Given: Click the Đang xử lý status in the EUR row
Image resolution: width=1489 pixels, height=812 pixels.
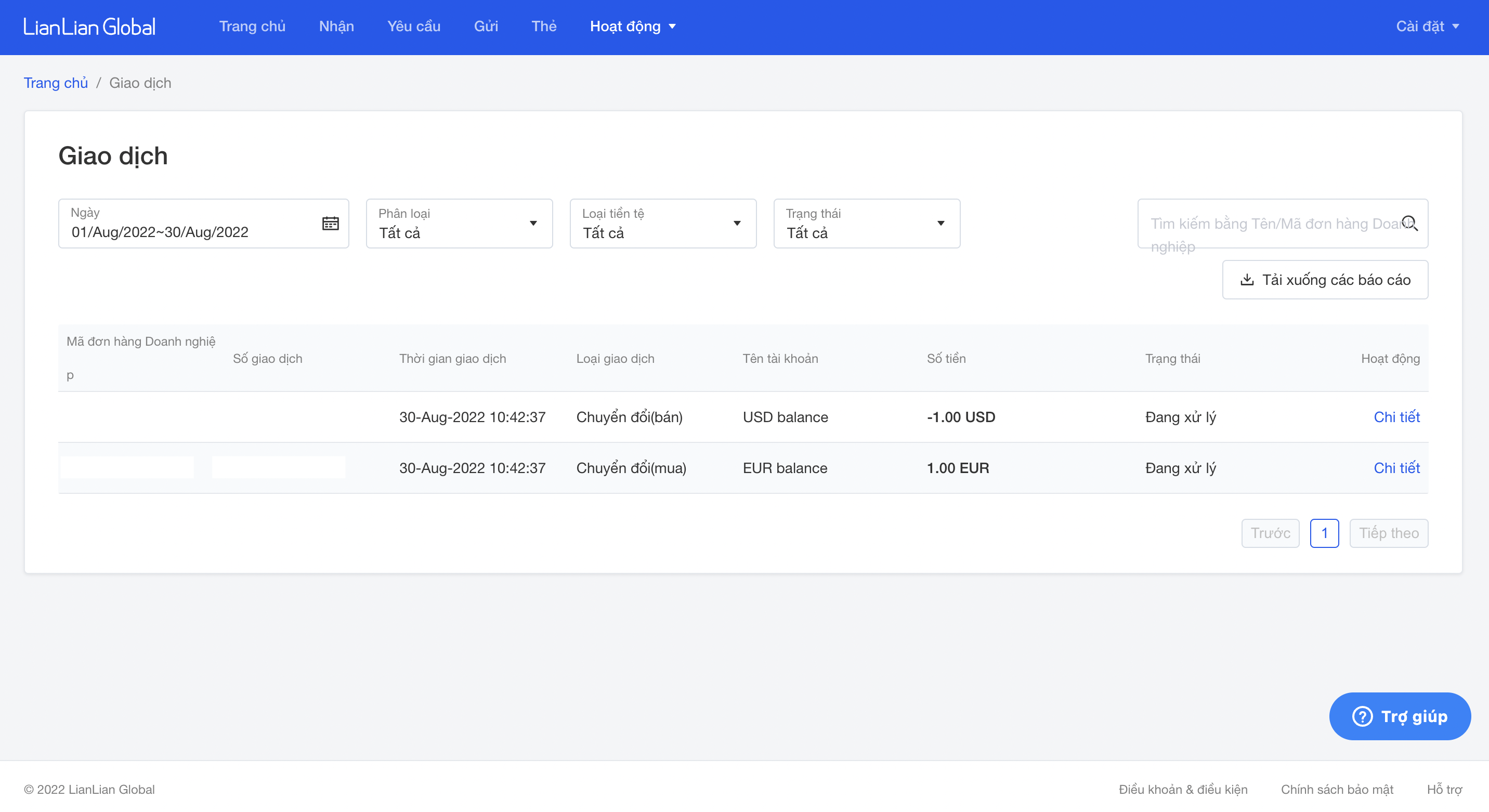Looking at the screenshot, I should pyautogui.click(x=1180, y=467).
